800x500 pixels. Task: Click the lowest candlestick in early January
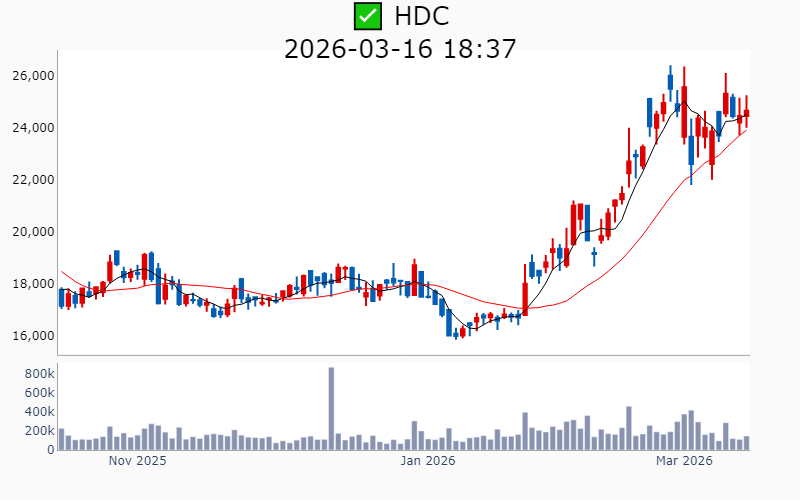[x=456, y=334]
